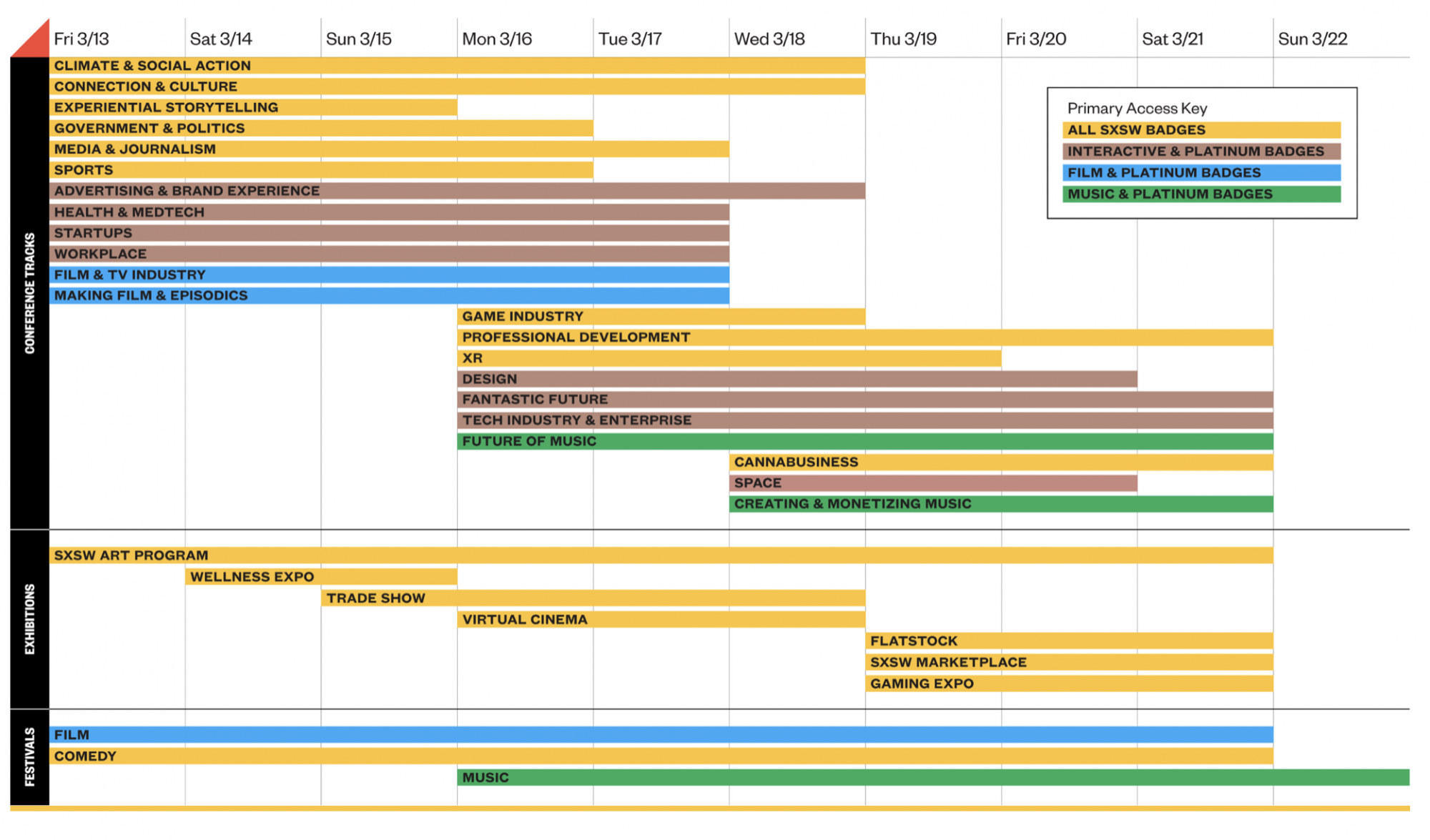Viewport: 1430px width, 840px height.
Task: Select the Health & MedTech track
Action: [x=389, y=212]
